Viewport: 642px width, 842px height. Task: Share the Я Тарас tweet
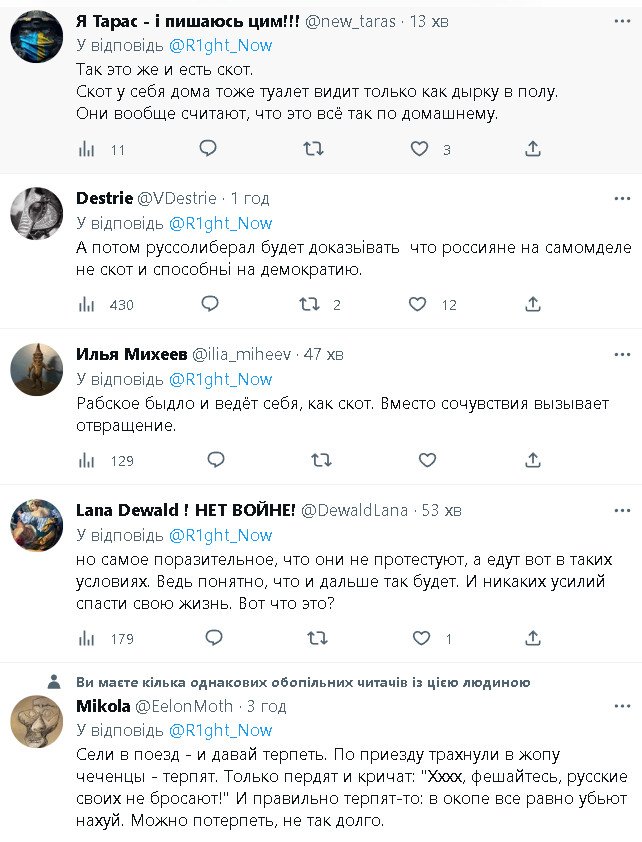point(533,149)
